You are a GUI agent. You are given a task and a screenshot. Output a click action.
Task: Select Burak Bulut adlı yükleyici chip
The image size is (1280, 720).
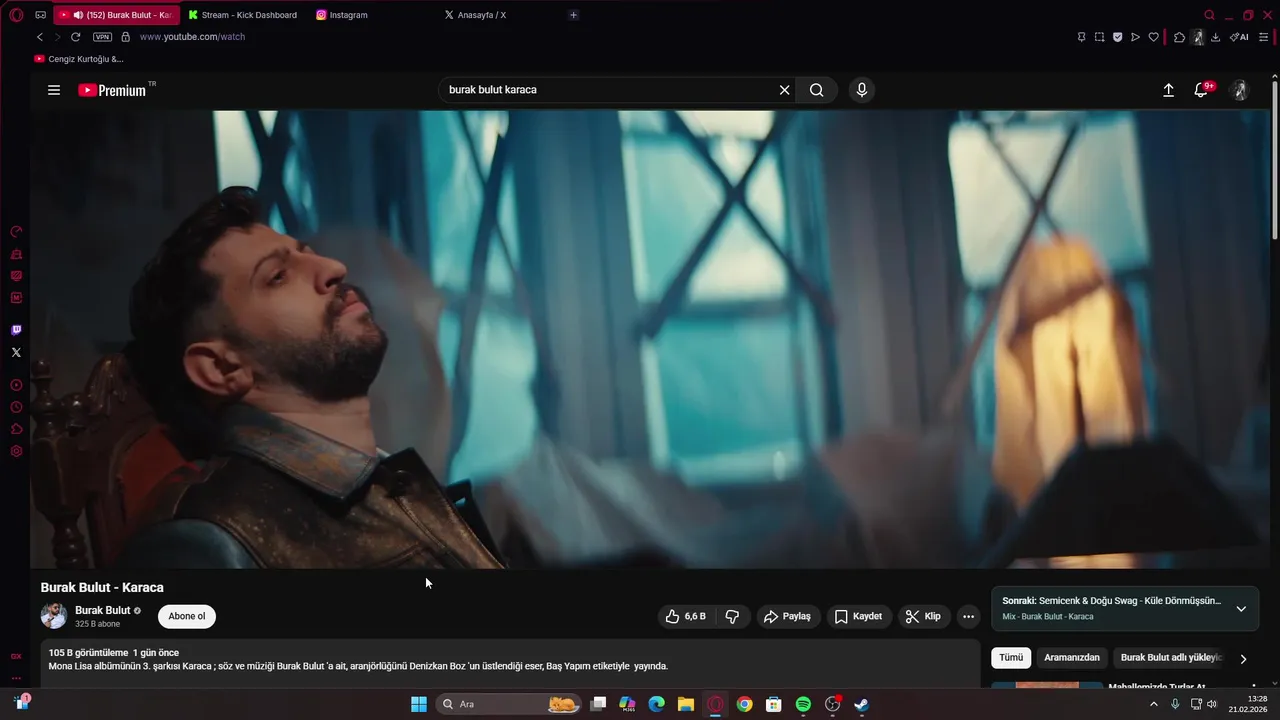click(x=1170, y=658)
